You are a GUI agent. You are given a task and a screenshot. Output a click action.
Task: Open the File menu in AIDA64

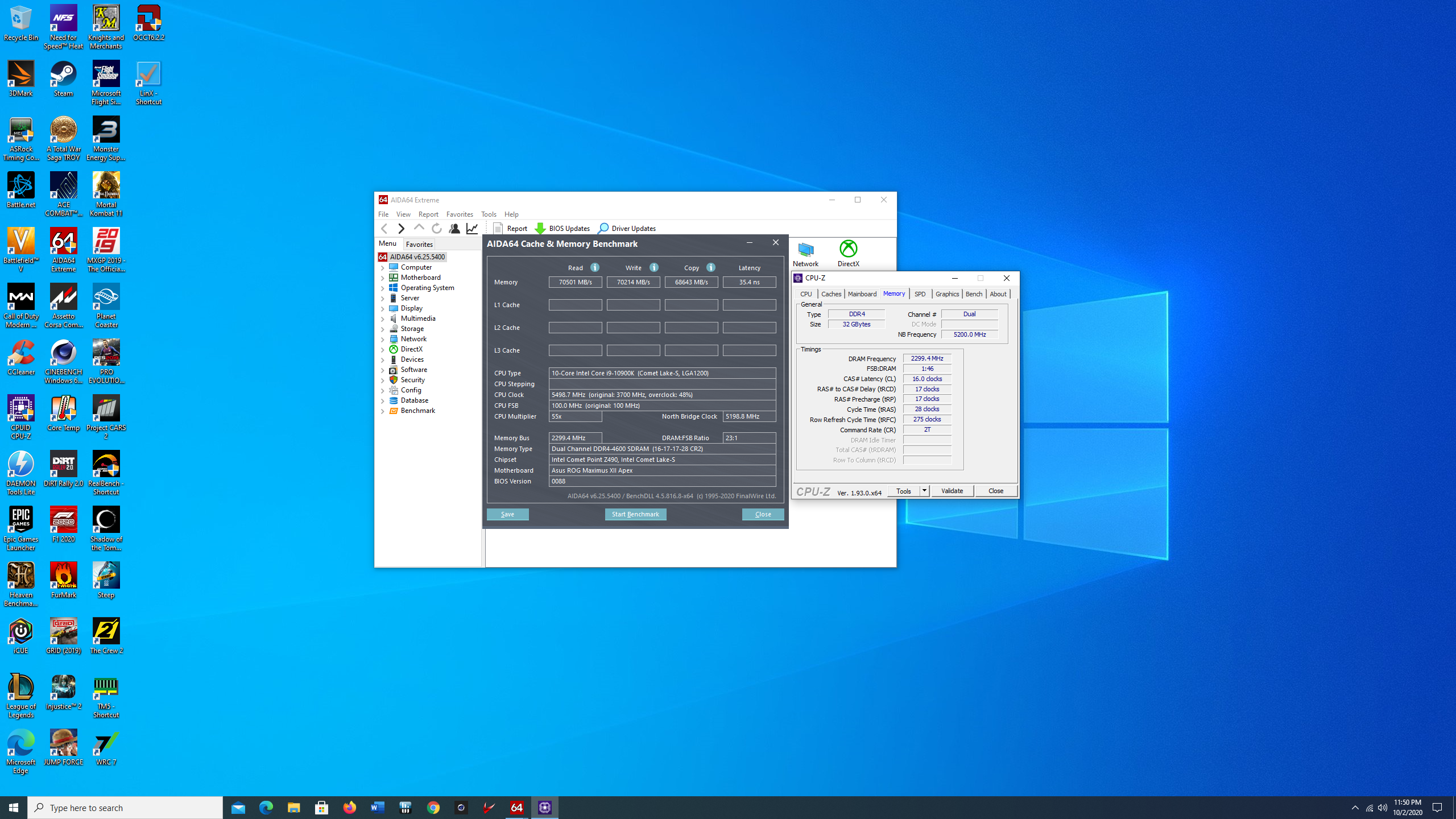pos(383,214)
